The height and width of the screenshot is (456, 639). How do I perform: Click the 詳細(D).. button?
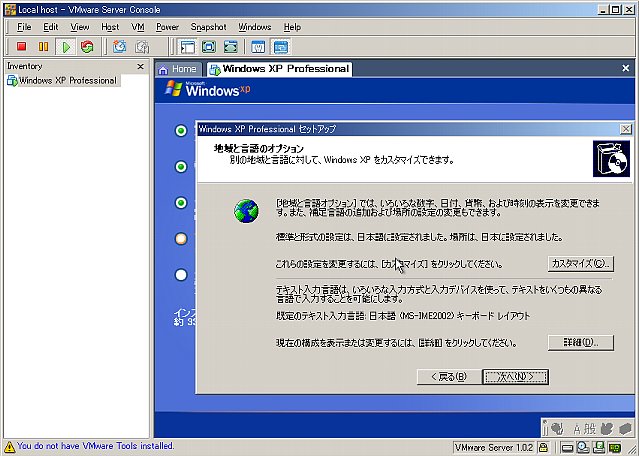click(x=581, y=343)
